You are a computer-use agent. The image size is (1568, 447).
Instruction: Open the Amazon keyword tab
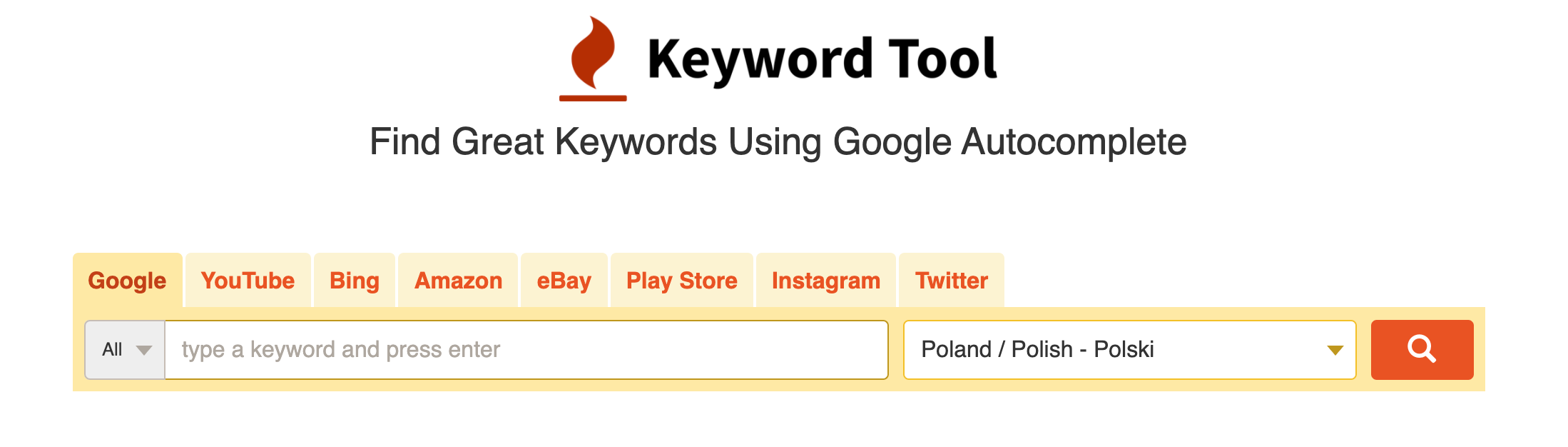tap(457, 280)
